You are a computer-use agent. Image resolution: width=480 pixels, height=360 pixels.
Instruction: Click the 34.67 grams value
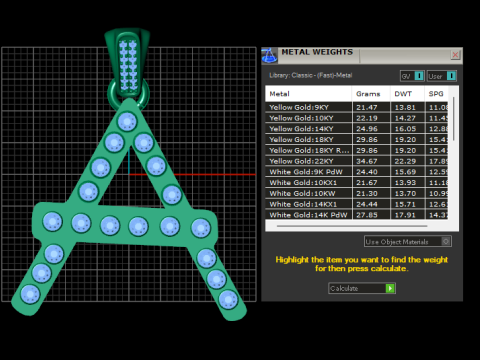(x=366, y=161)
